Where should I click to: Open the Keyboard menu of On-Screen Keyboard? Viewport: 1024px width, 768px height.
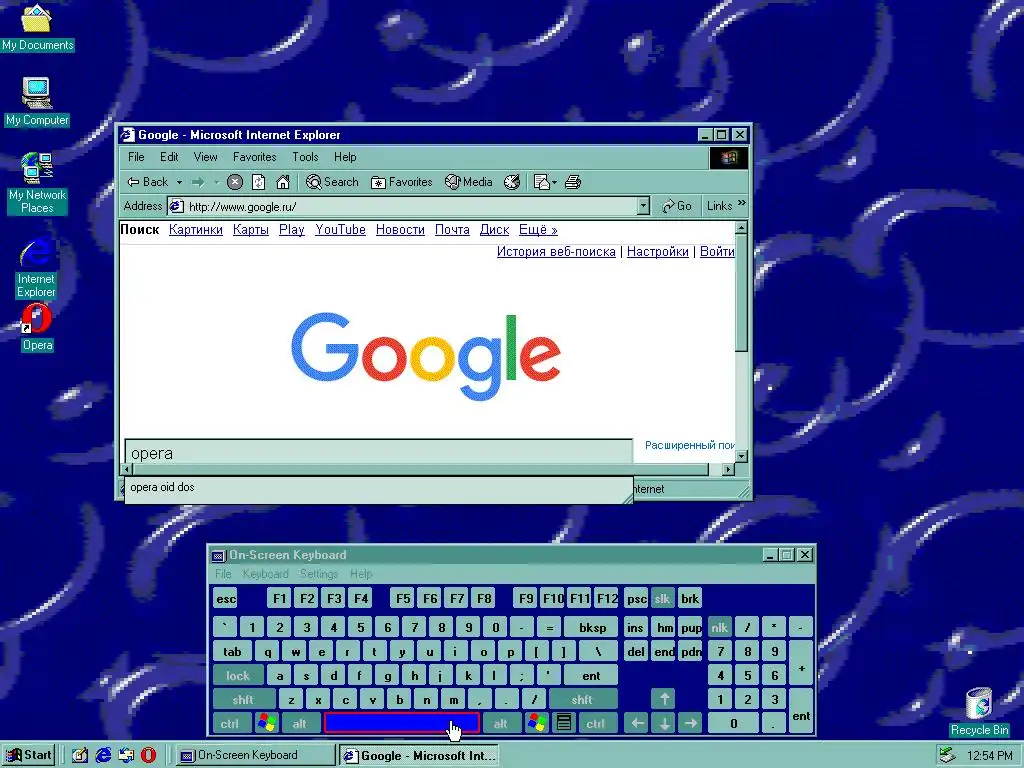(x=265, y=574)
